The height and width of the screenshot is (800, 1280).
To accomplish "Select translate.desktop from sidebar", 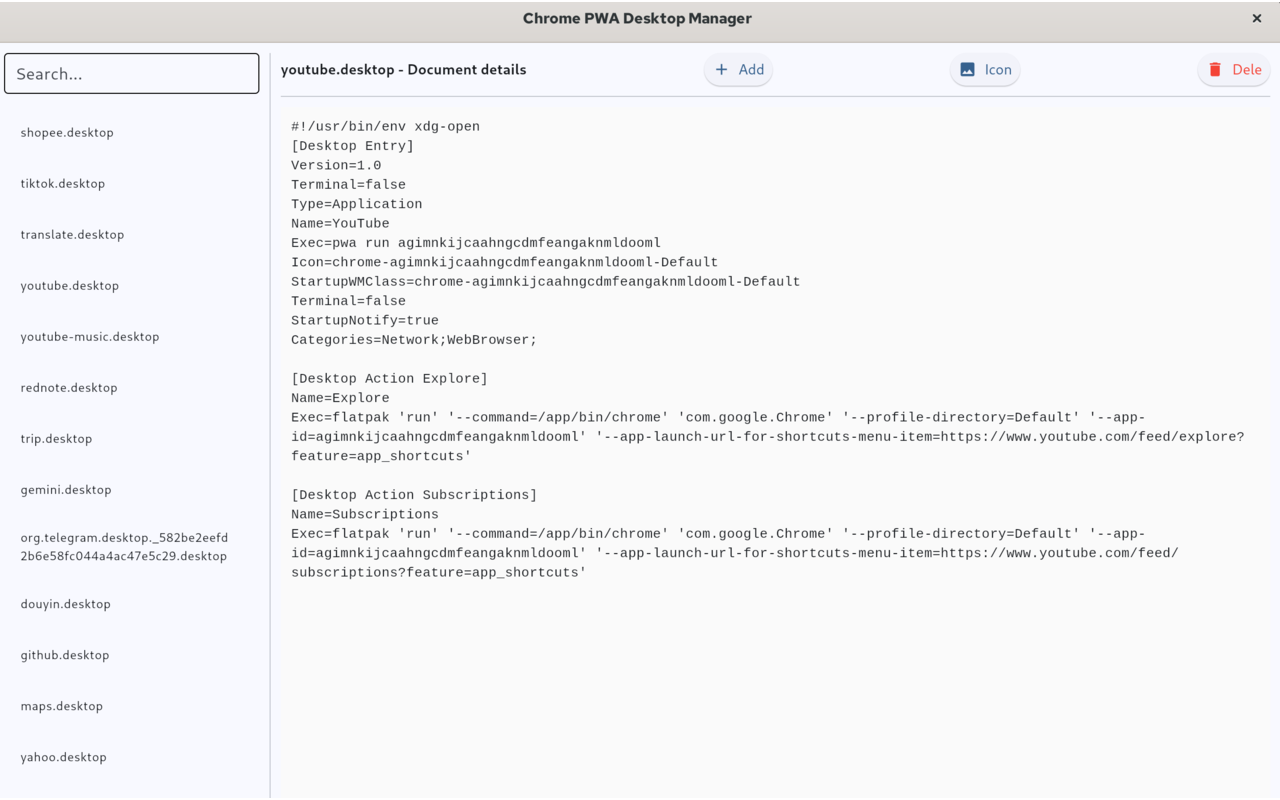I will coord(72,234).
